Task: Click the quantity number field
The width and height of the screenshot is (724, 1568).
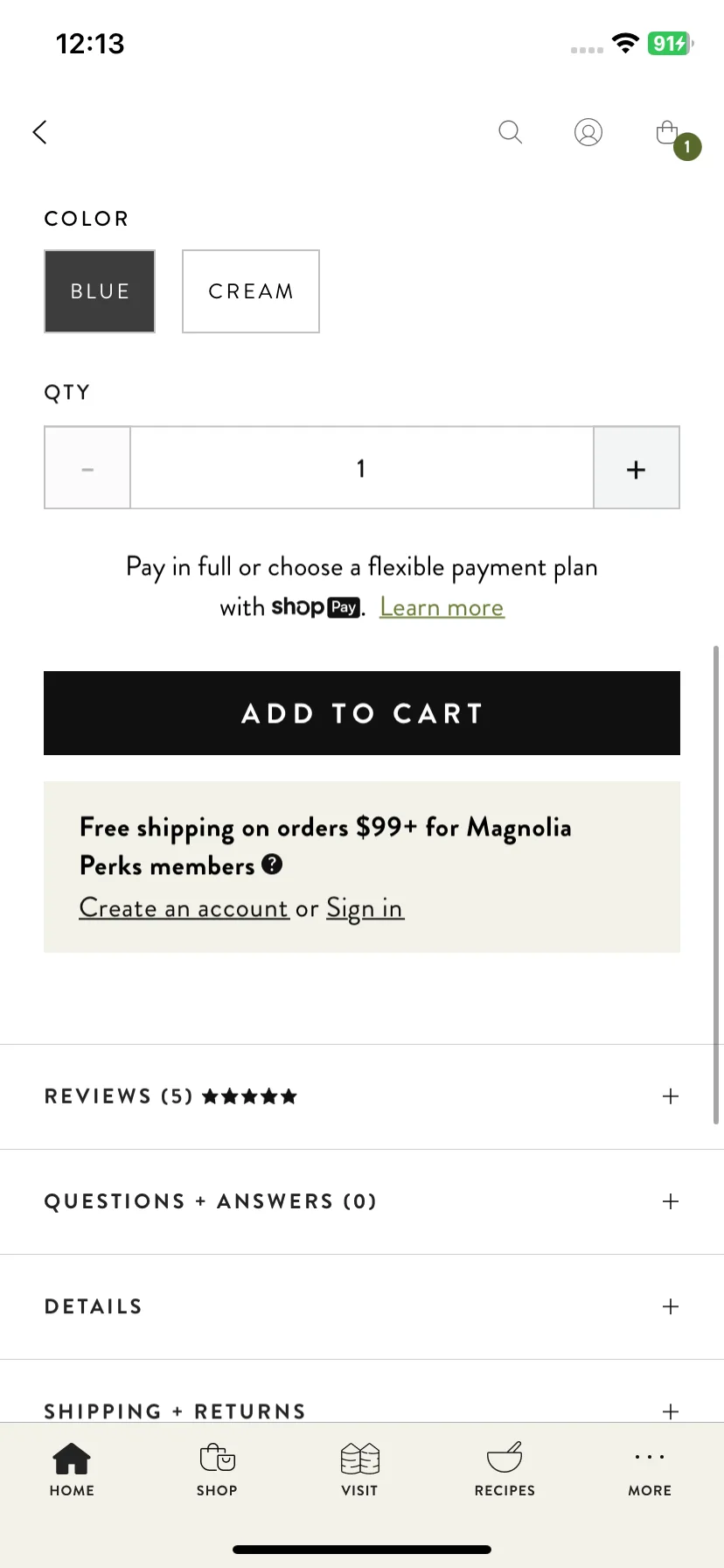Action: click(x=362, y=468)
